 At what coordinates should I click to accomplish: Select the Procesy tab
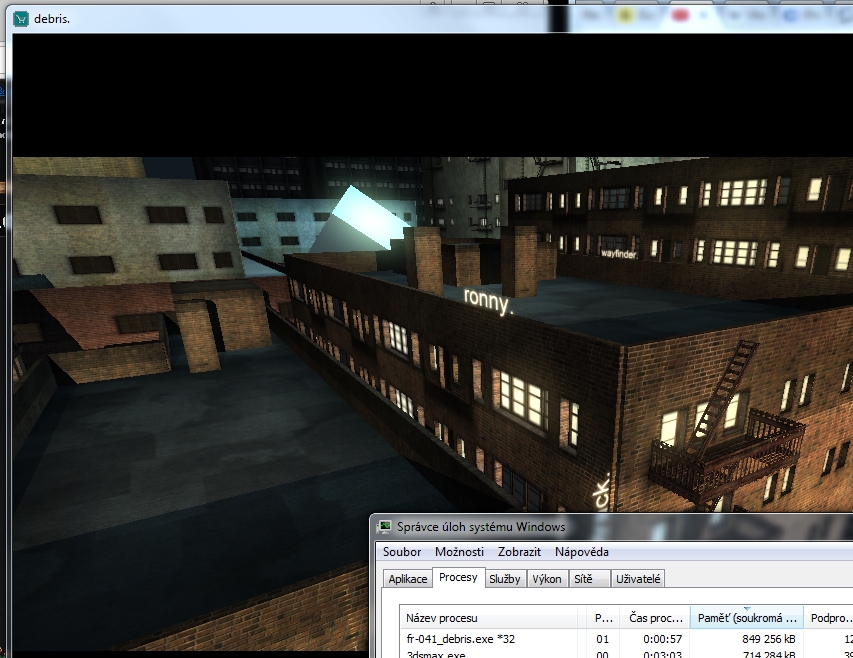(458, 578)
